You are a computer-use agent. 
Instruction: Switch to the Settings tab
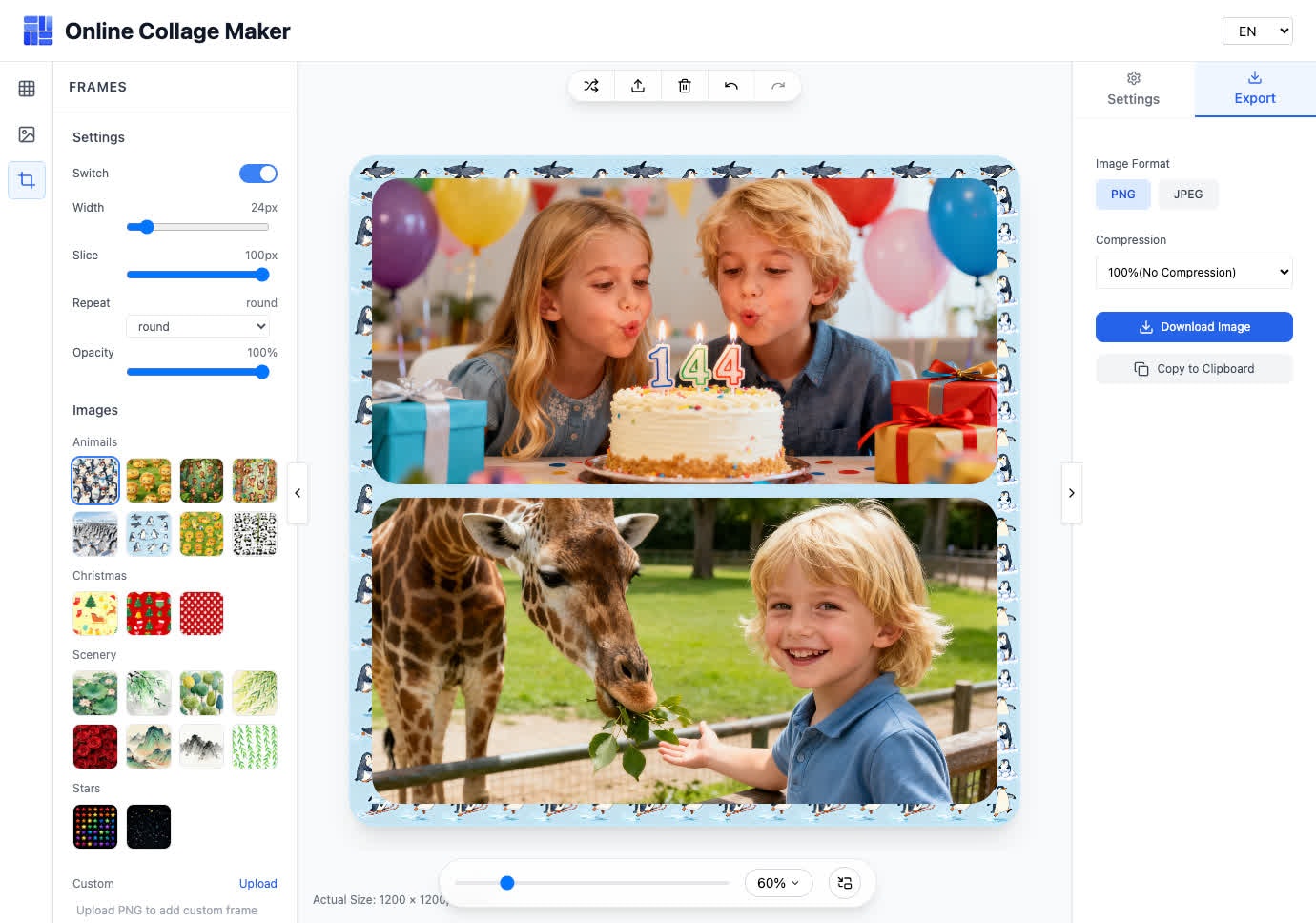click(x=1133, y=89)
